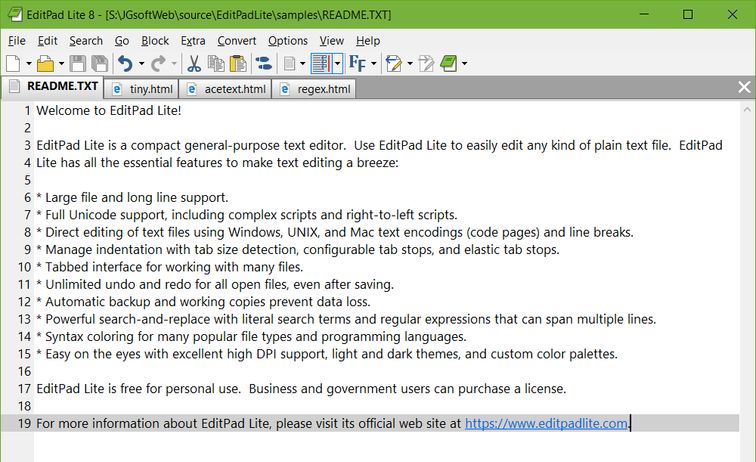This screenshot has width=756, height=462.
Task: Click the scrollbar up arrow
Action: tap(747, 110)
